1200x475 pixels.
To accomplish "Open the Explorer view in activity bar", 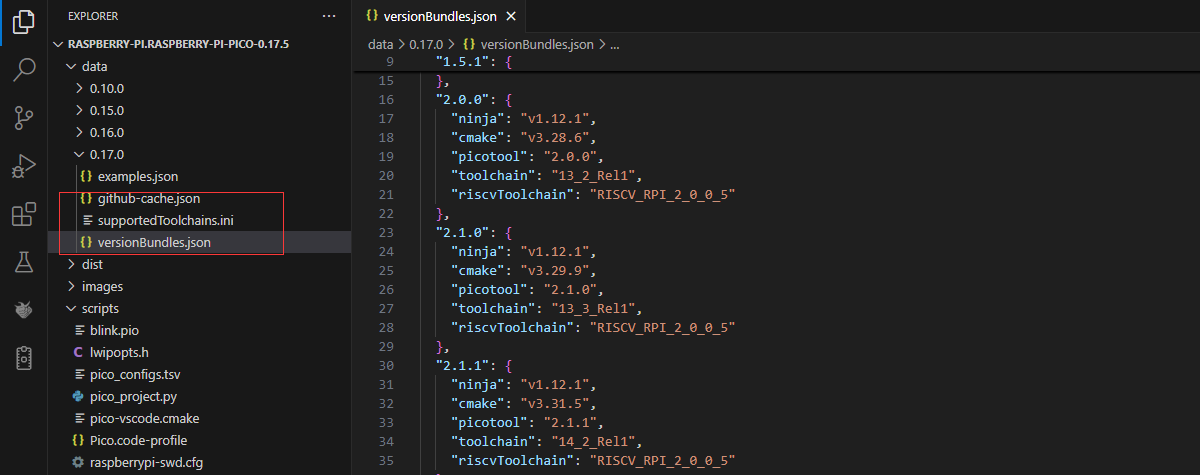I will pyautogui.click(x=24, y=23).
